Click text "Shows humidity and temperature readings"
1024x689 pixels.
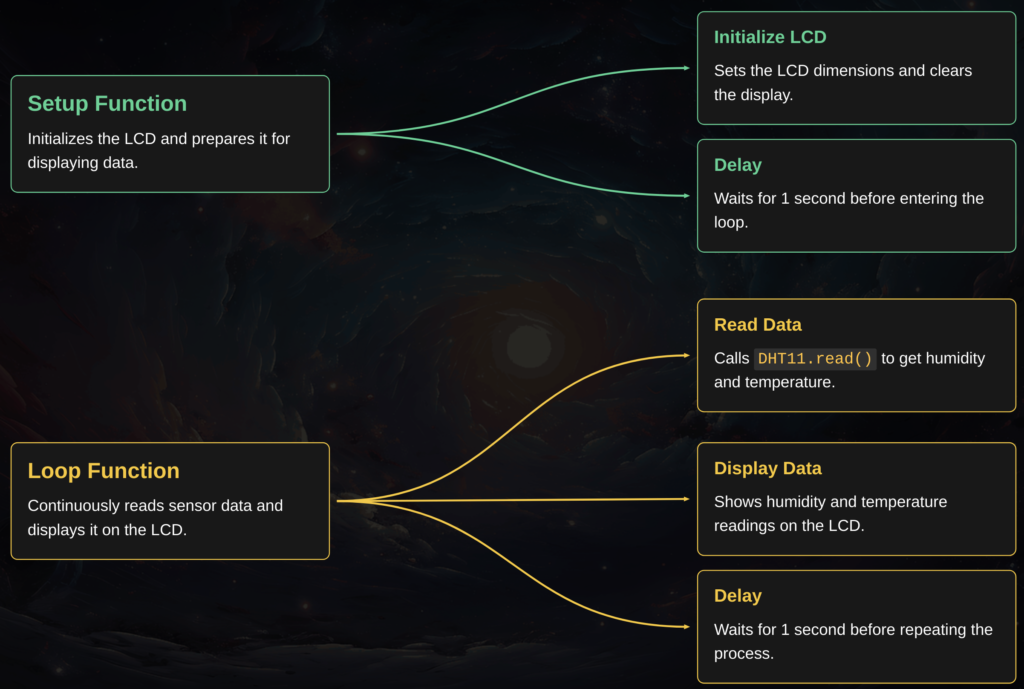[830, 513]
